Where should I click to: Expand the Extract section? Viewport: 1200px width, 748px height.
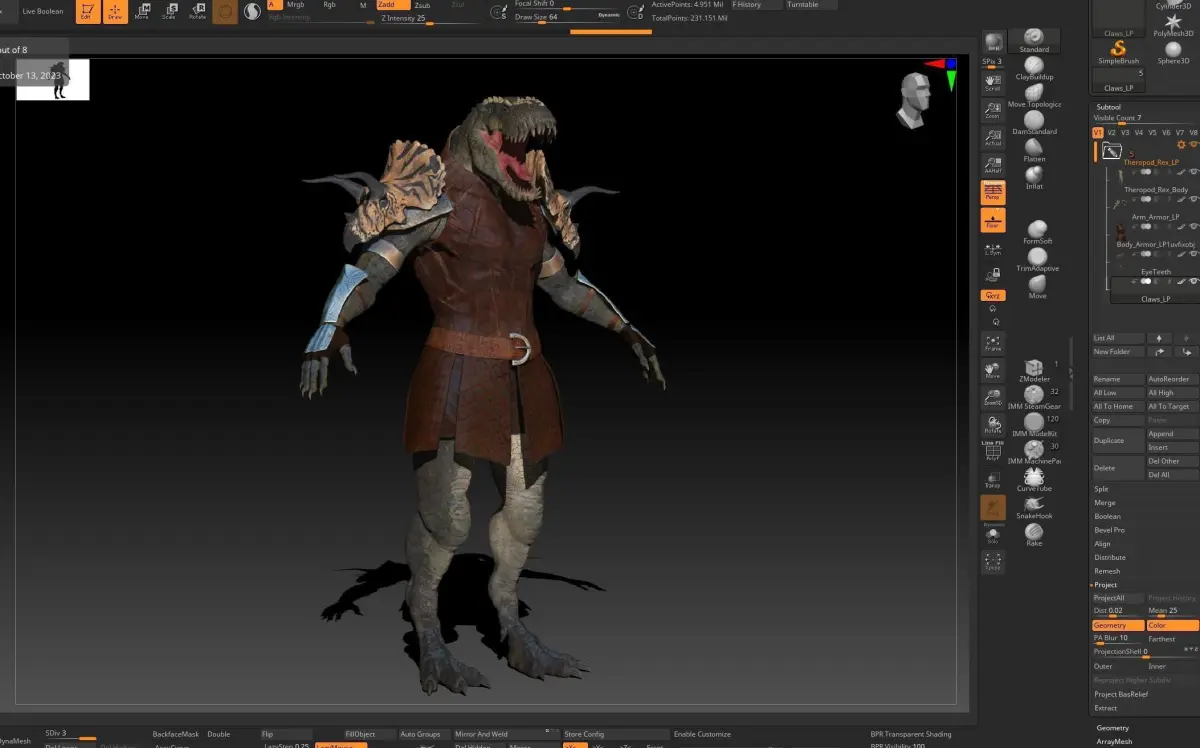pos(1105,708)
